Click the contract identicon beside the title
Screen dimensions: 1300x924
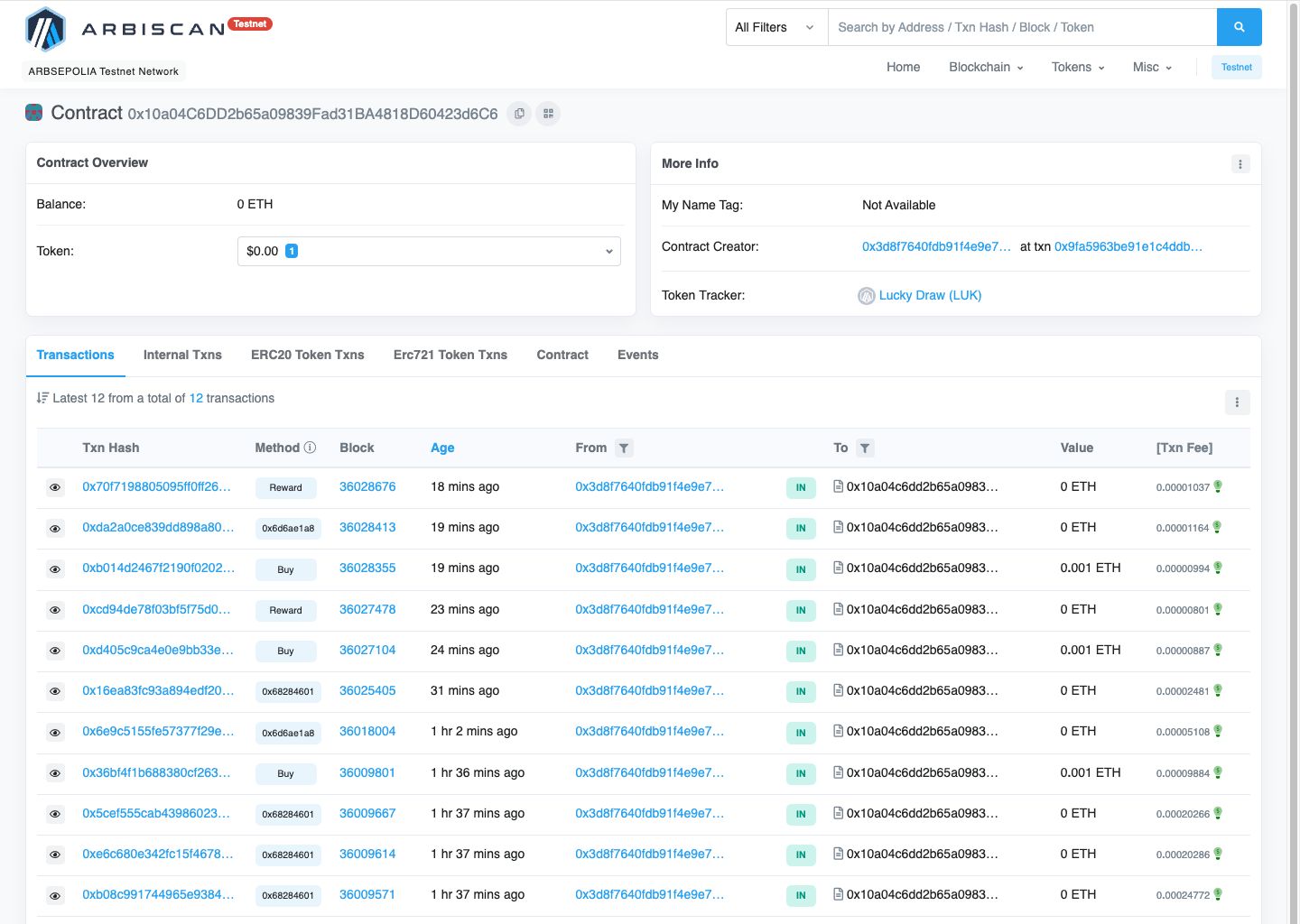click(34, 113)
